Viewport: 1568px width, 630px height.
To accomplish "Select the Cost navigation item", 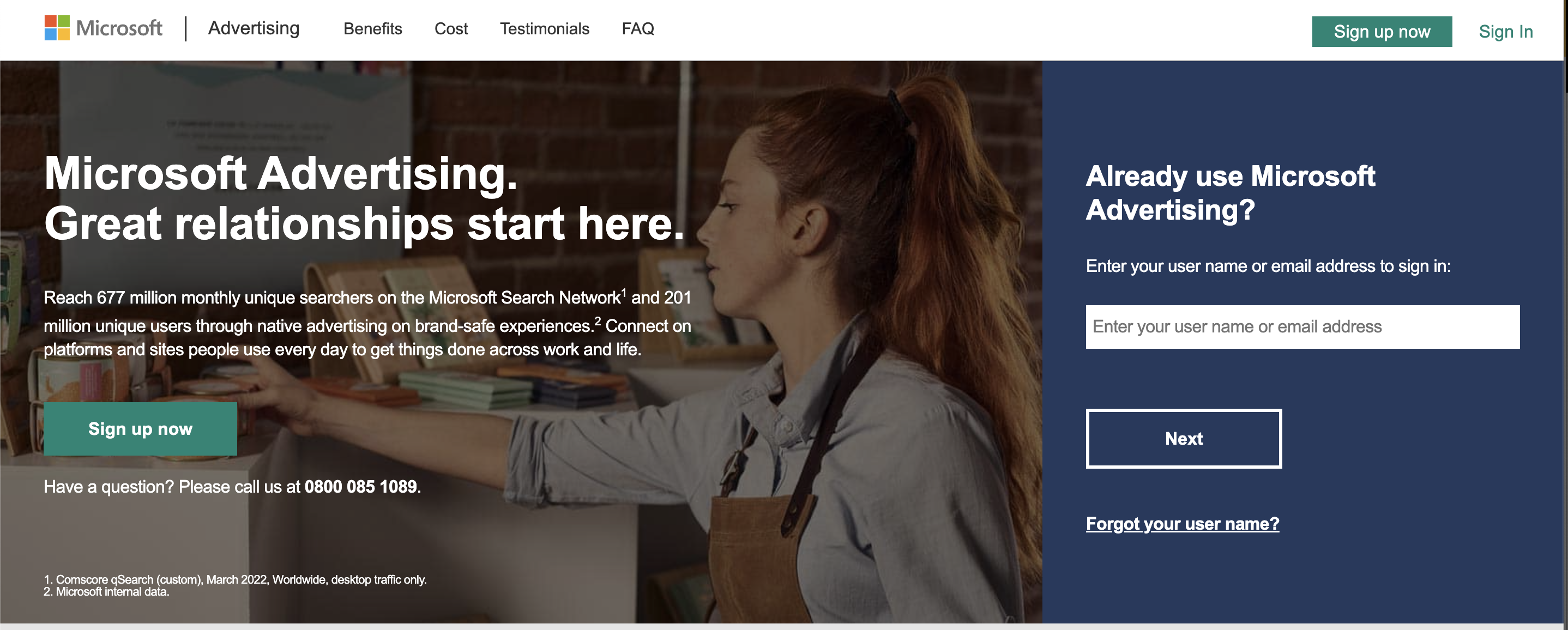I will point(451,28).
